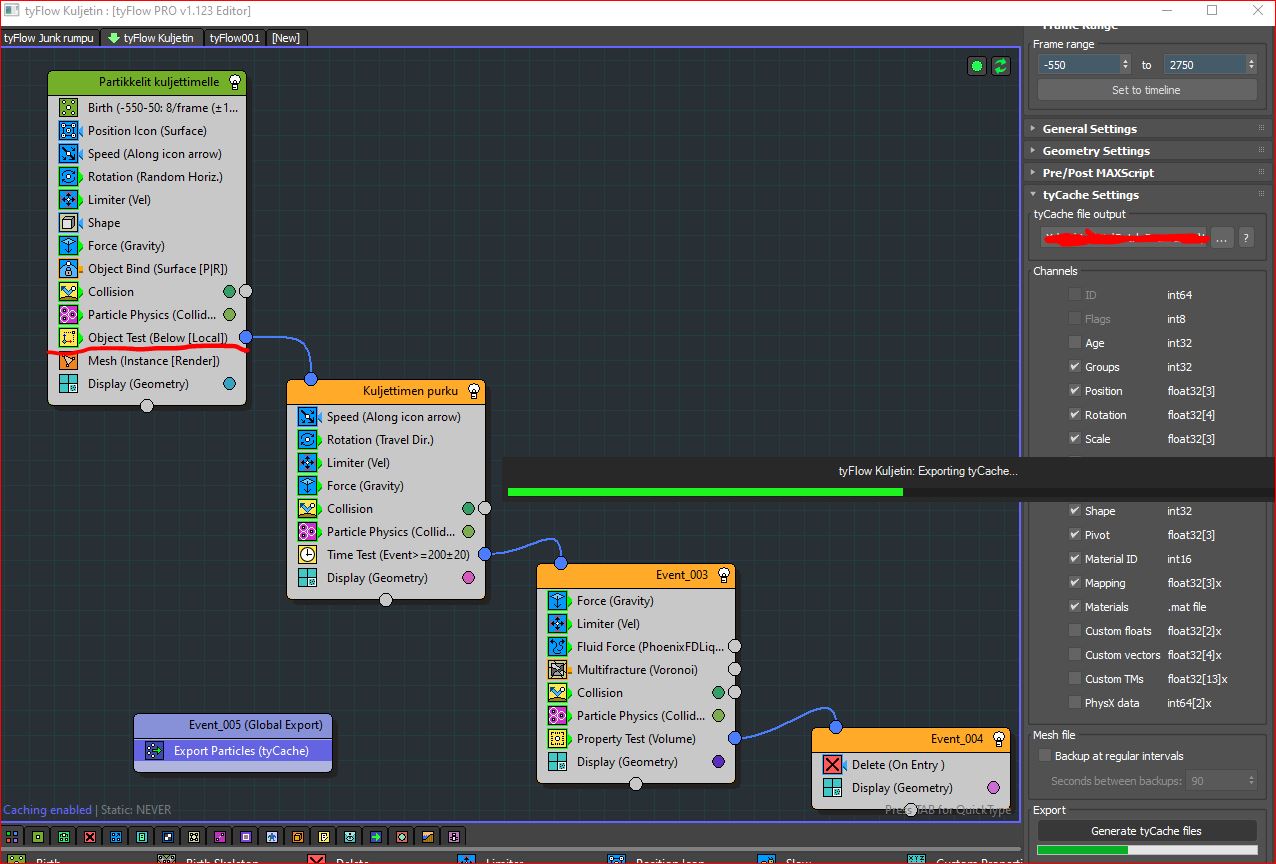Screen dimensions: 1276x864
Task: Click the Time Test clock icon
Action: pyautogui.click(x=307, y=554)
